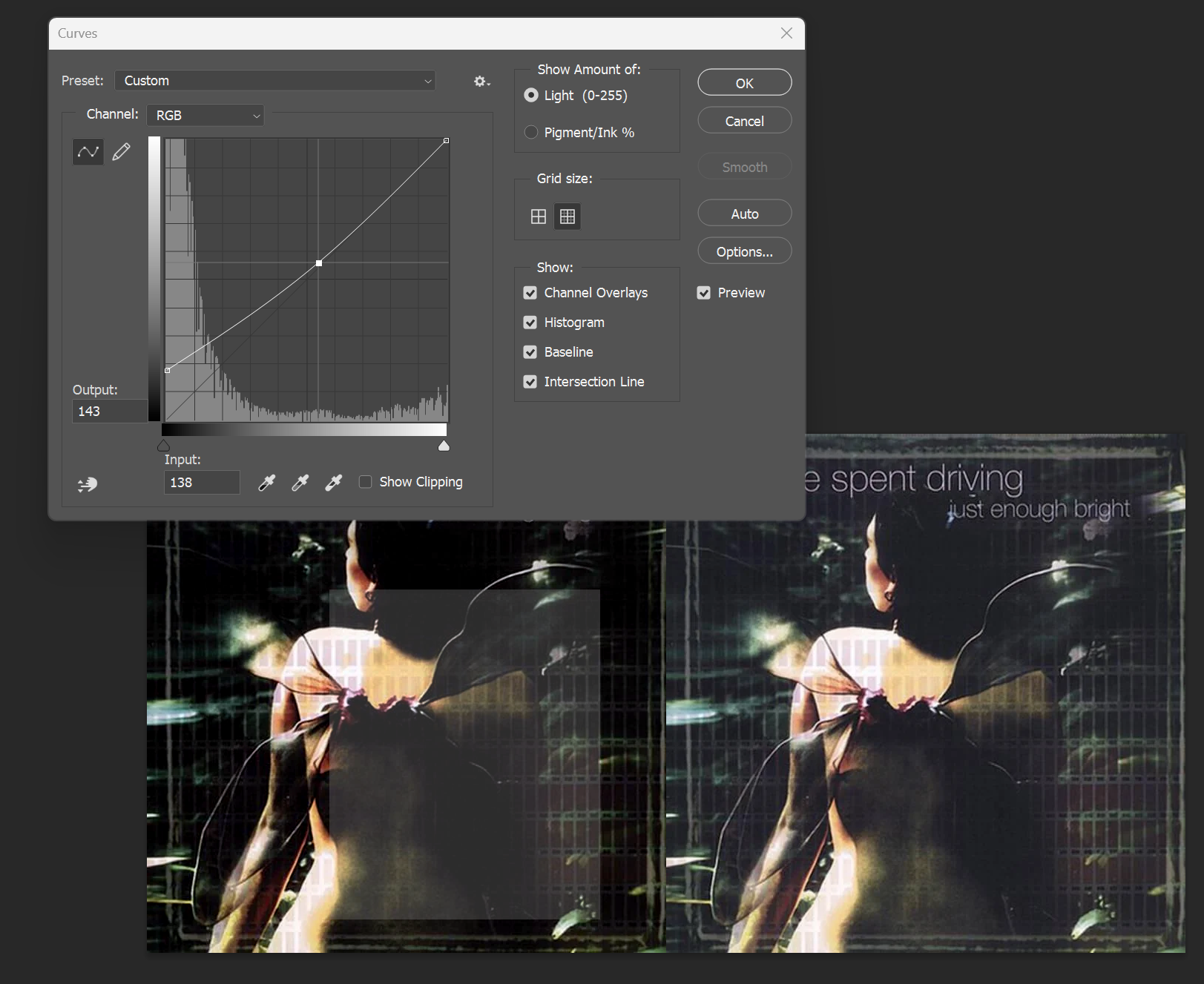Open the Options... dialog button
The height and width of the screenshot is (984, 1204).
coord(744,251)
